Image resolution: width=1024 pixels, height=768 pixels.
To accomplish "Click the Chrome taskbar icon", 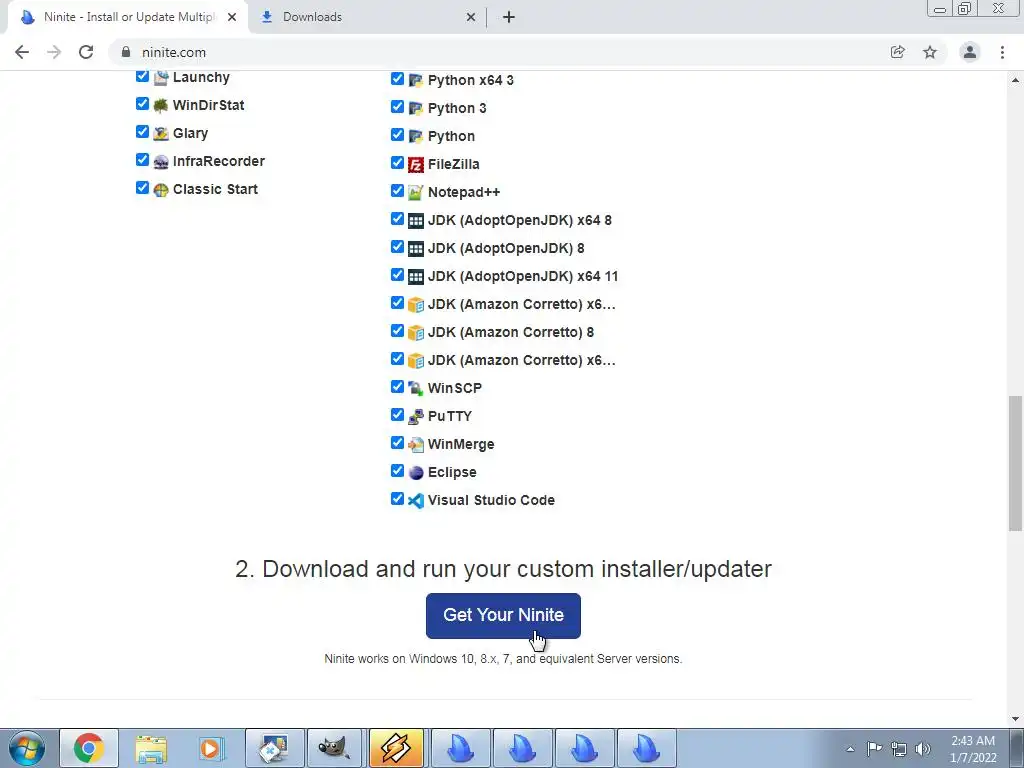I will [89, 748].
